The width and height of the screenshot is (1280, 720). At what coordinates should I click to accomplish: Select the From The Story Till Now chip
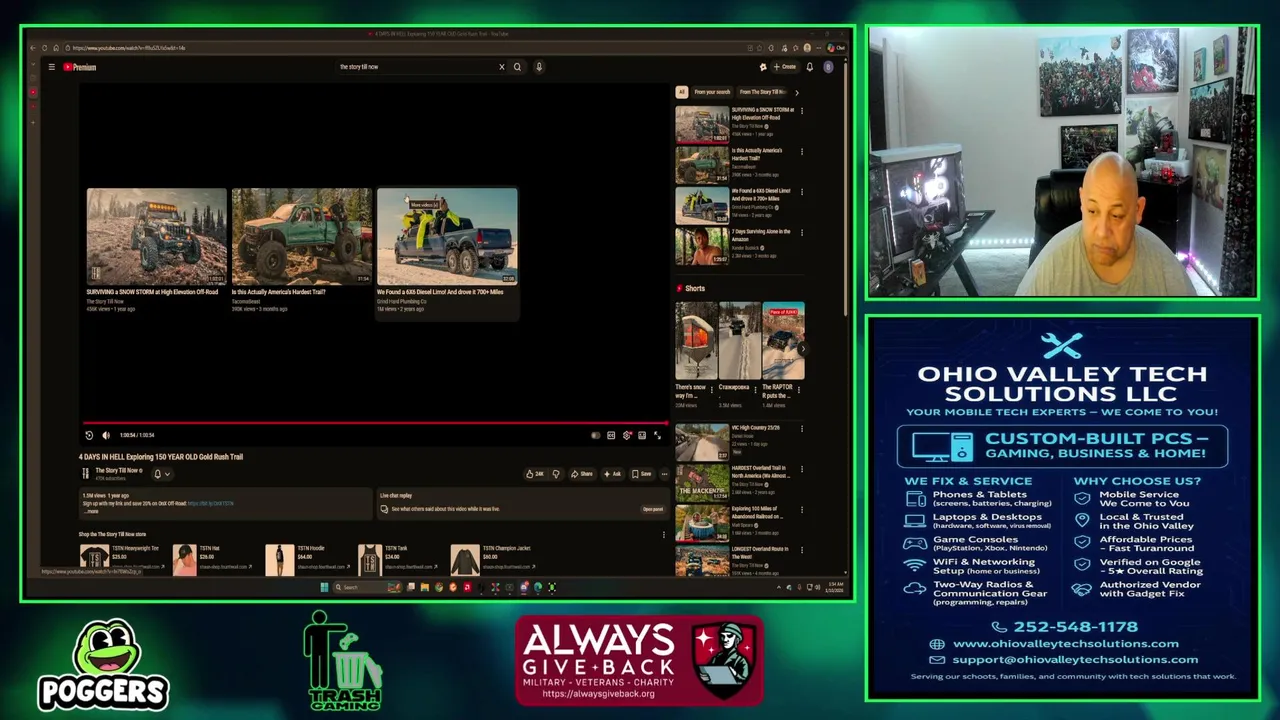point(763,92)
